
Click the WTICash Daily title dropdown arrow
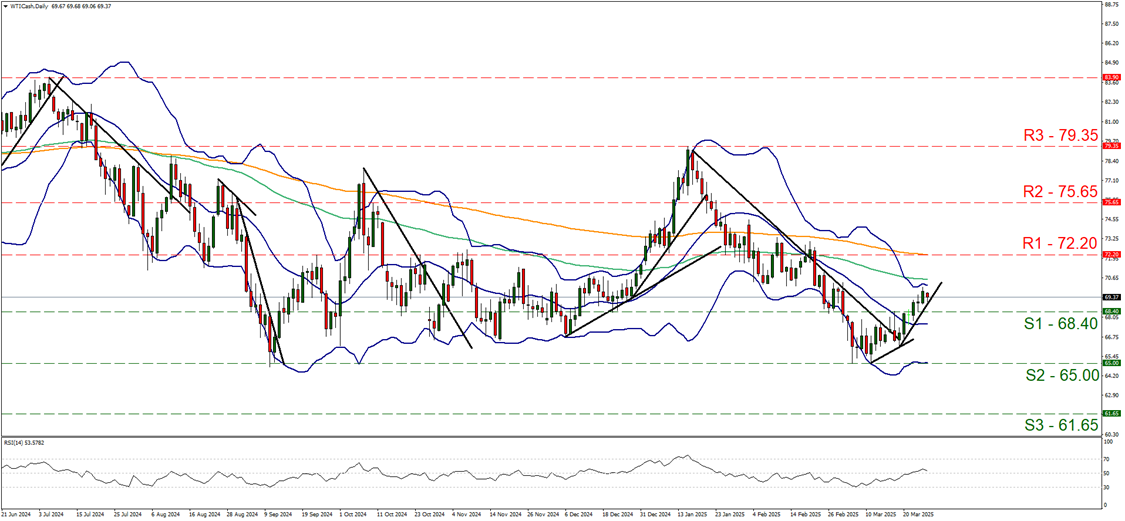pos(5,5)
